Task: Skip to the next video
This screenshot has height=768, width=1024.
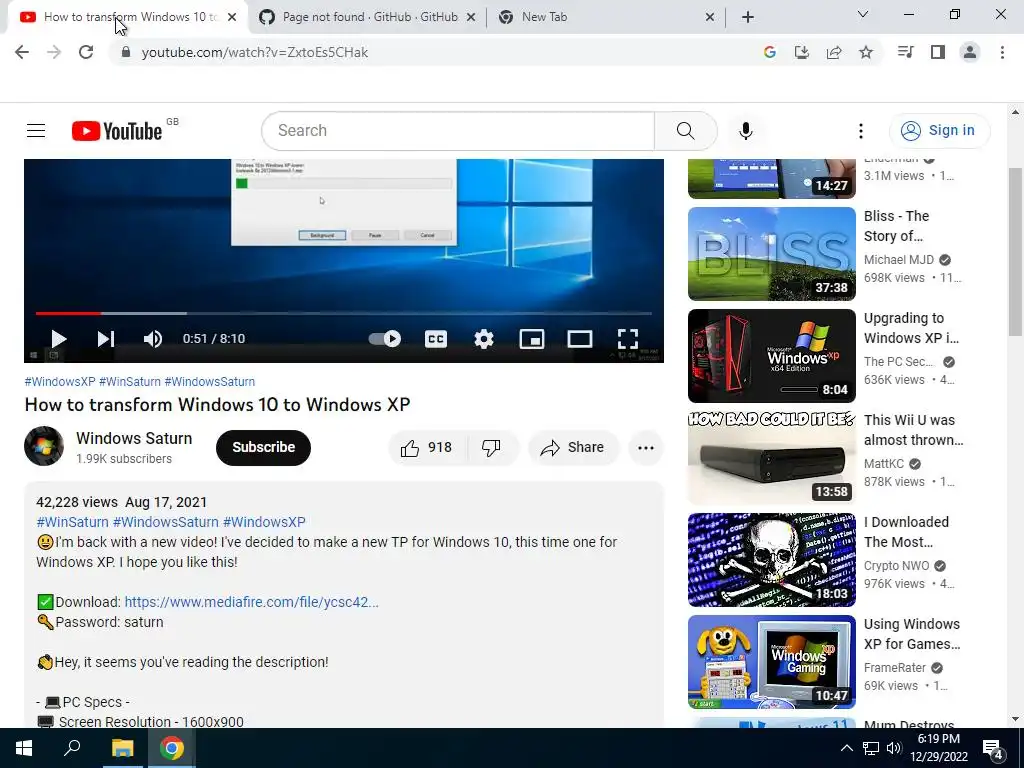Action: (x=106, y=339)
